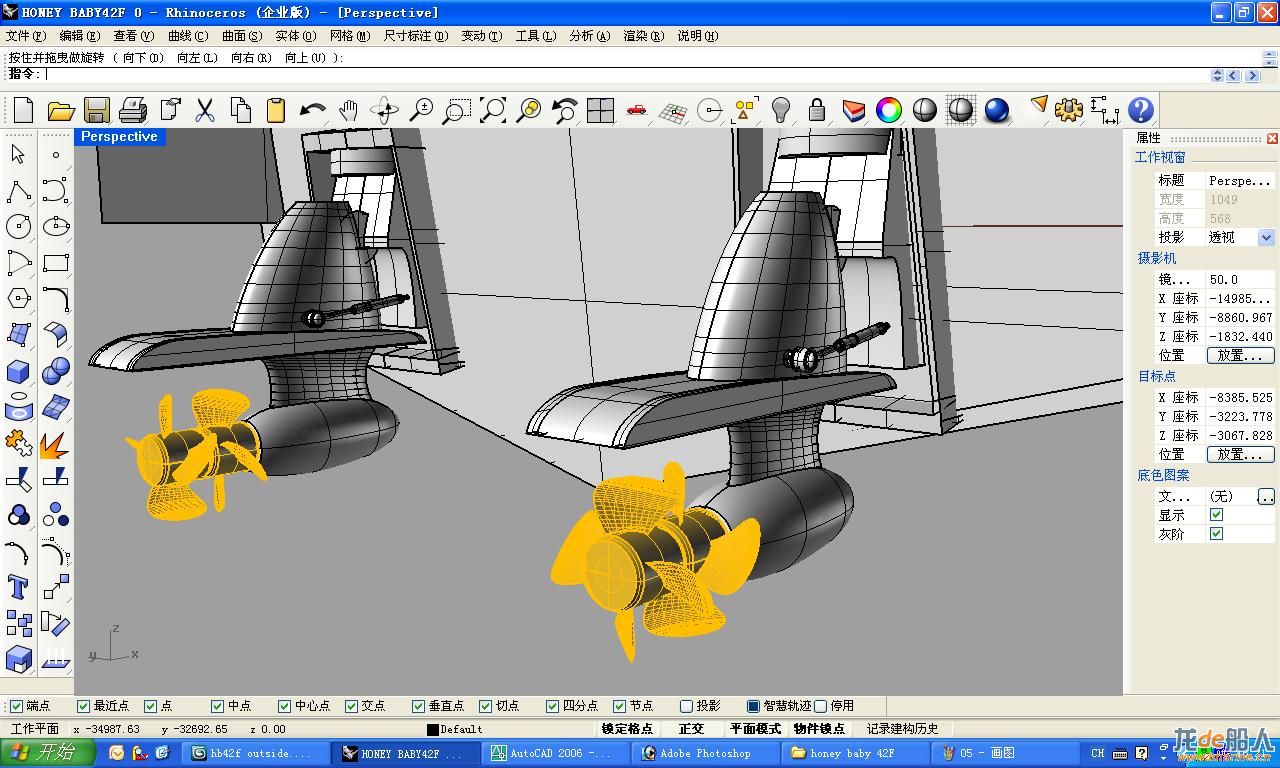Toggle 正交 ortho mode in status bar
1280x768 pixels.
click(691, 729)
